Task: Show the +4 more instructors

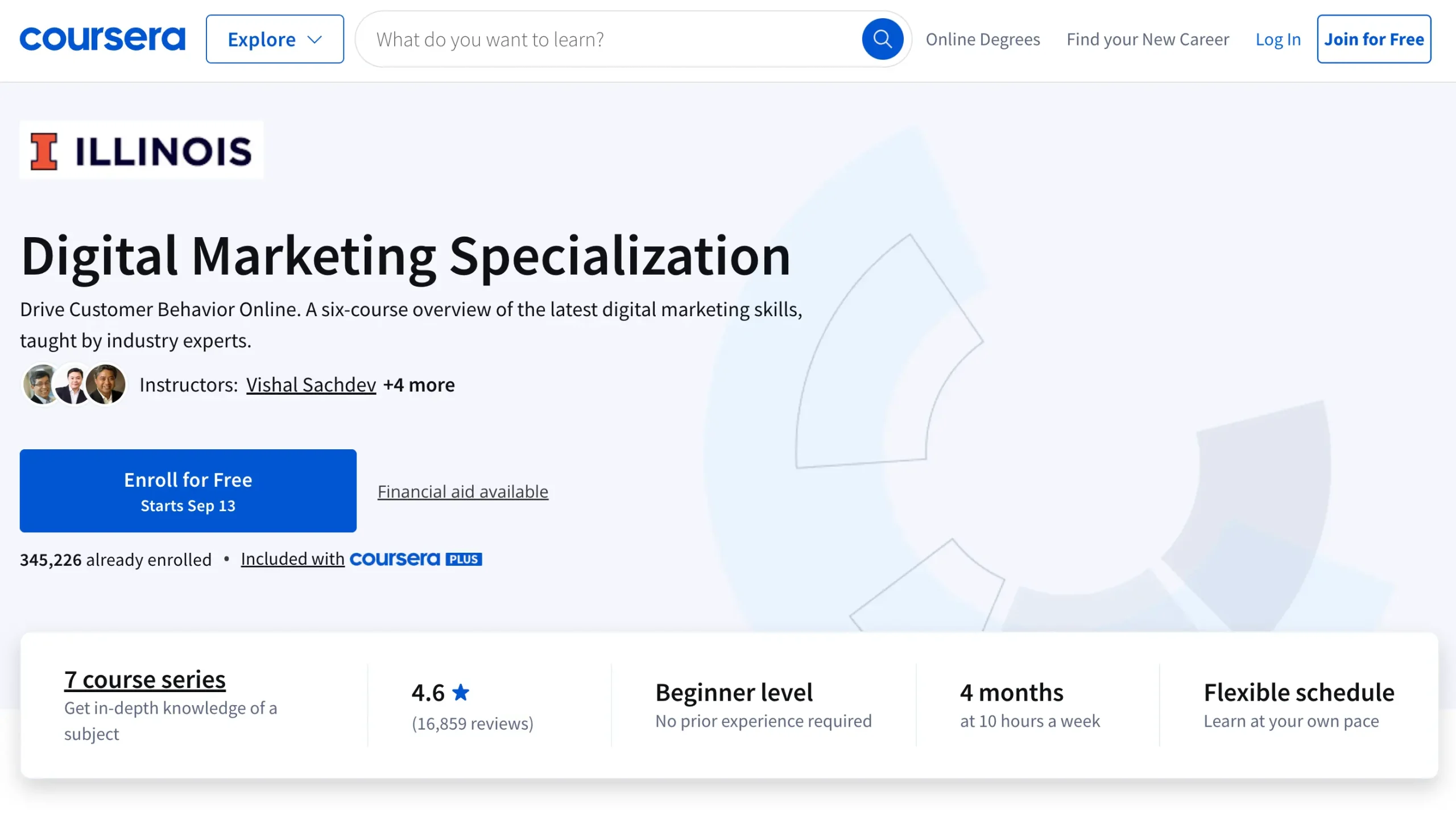Action: coord(419,384)
